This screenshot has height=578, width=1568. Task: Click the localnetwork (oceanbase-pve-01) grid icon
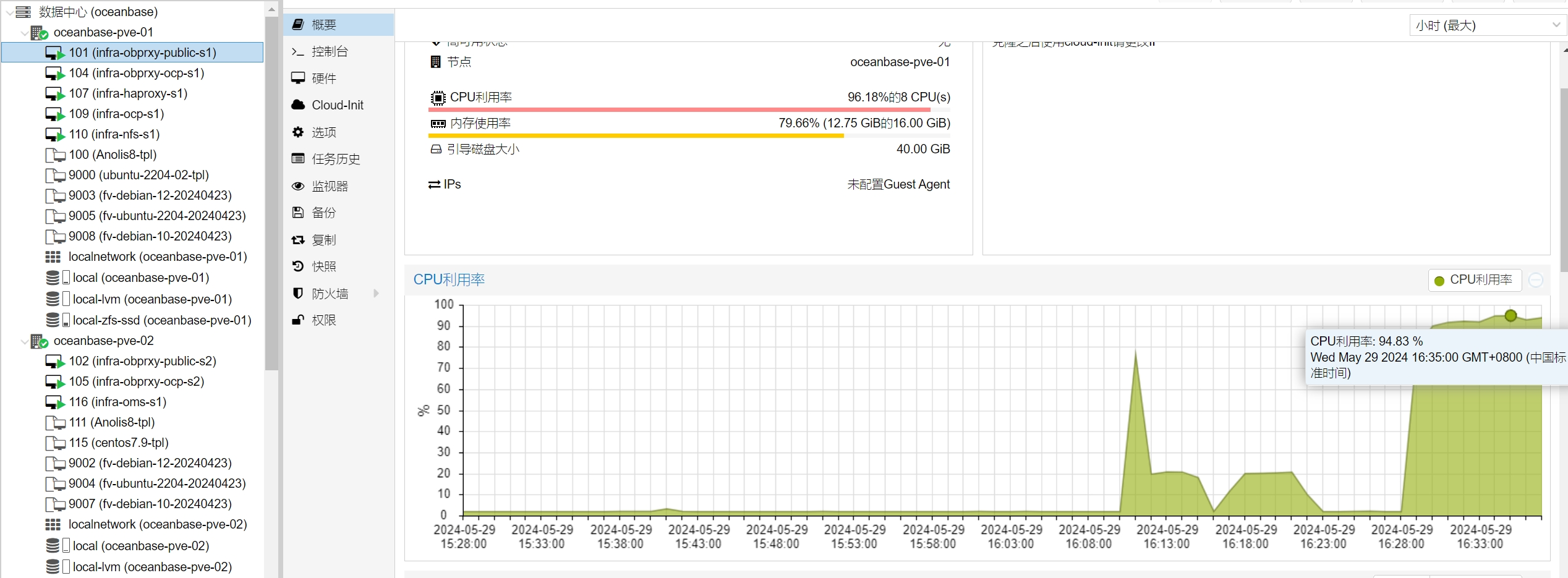tap(53, 257)
